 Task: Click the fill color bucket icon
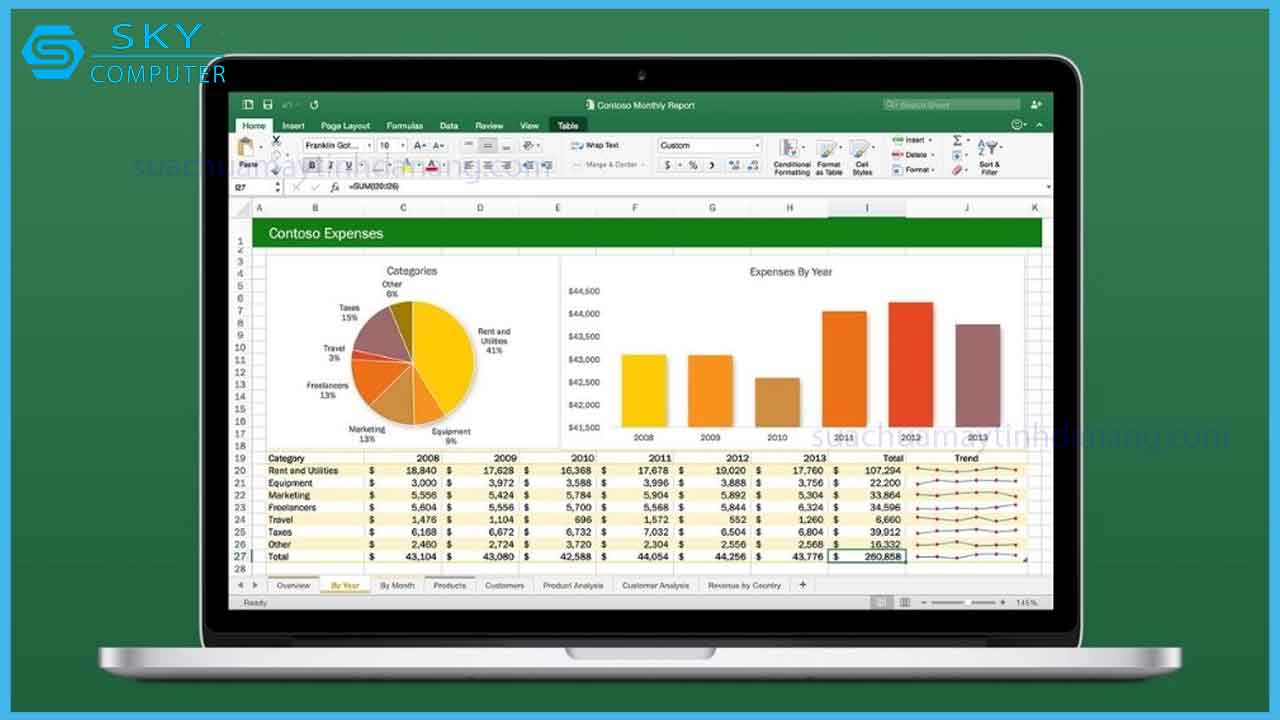tap(406, 165)
